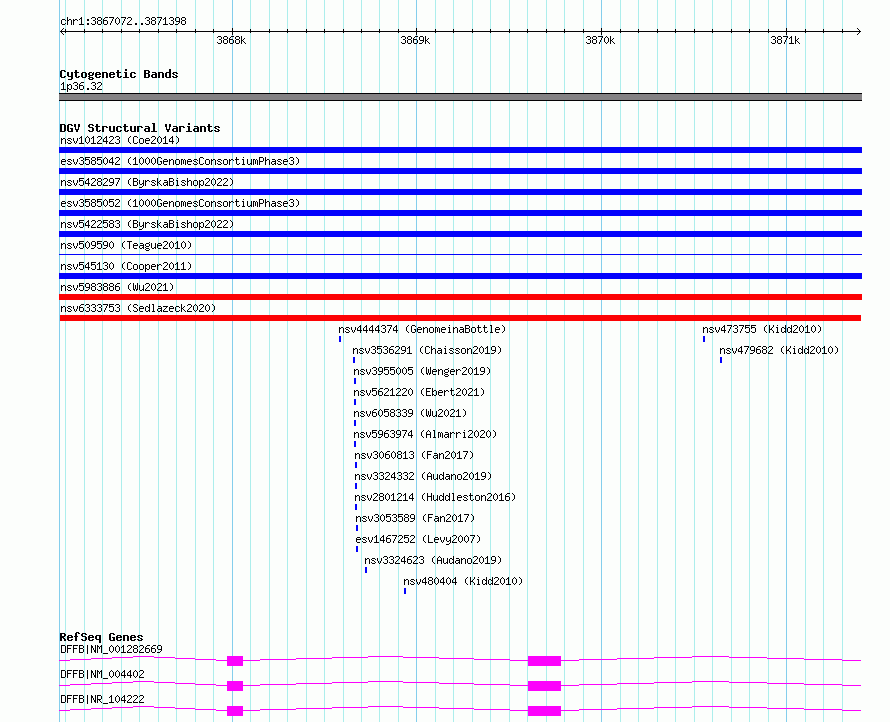The height and width of the screenshot is (722, 890).
Task: Select the esv3585042 1000Genomes variant label
Action: tap(180, 161)
